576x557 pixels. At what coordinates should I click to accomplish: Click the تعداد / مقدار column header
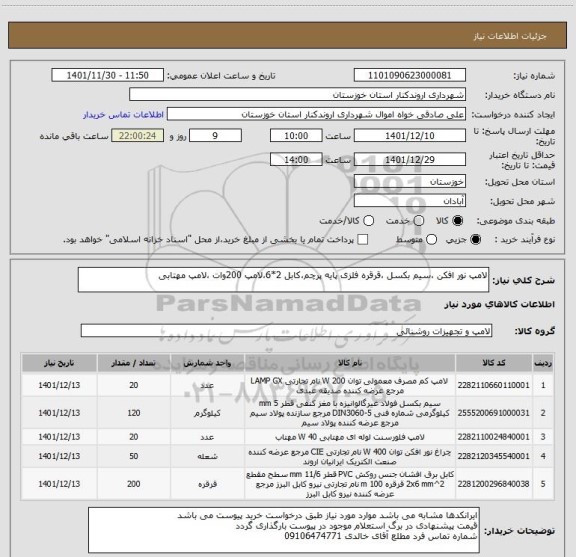[133, 363]
